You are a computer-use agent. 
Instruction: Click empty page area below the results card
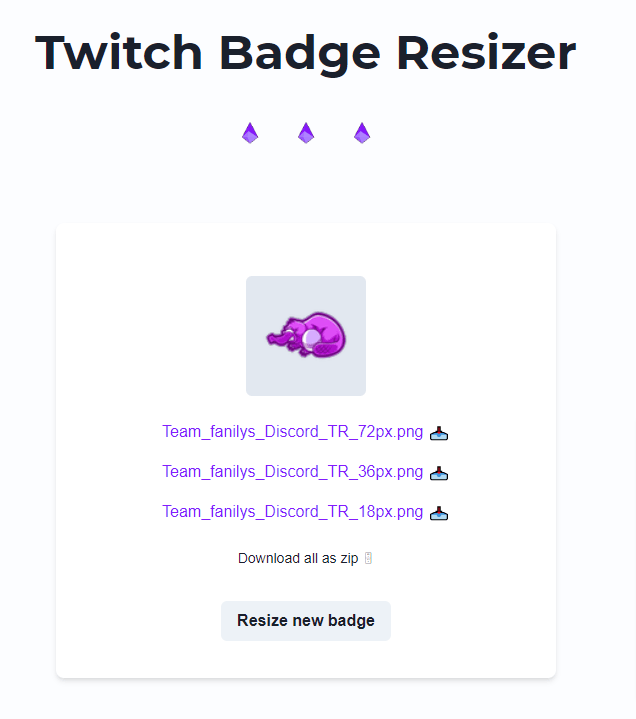point(306,700)
